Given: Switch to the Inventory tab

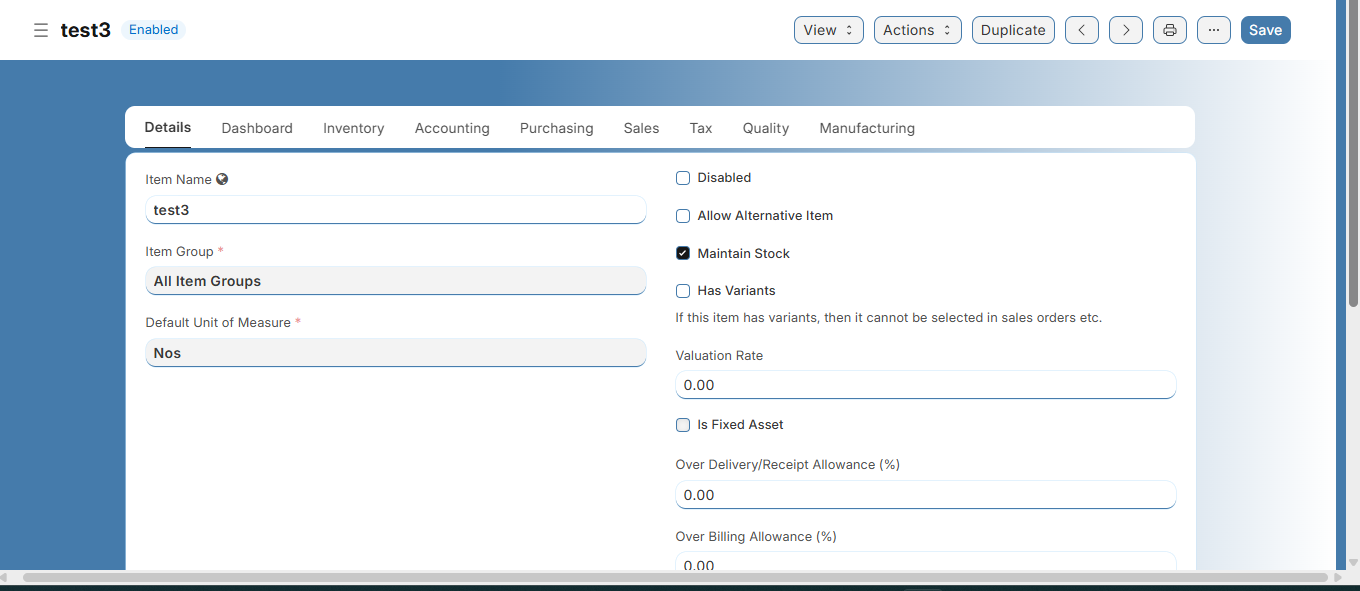Looking at the screenshot, I should (x=353, y=128).
